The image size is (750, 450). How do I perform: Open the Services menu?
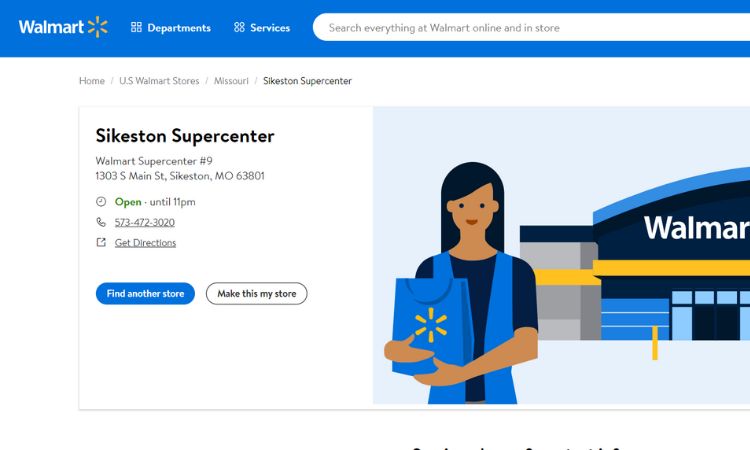(262, 28)
